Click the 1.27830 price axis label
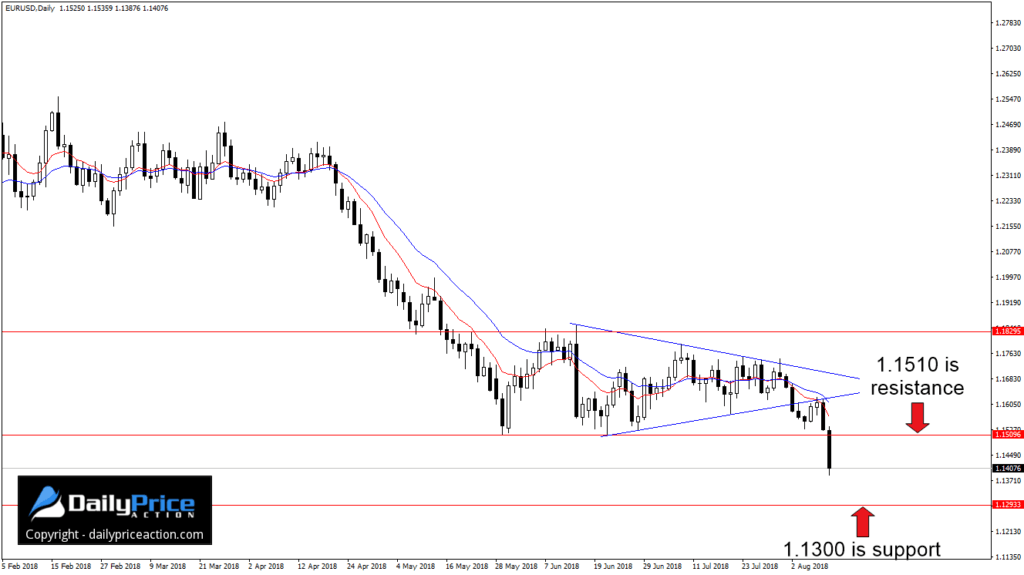 1008,23
